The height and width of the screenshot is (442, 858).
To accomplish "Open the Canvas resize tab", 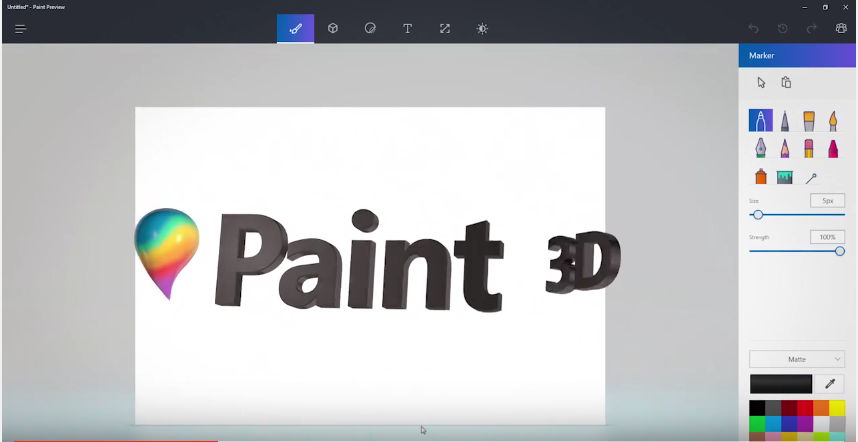I will 445,28.
